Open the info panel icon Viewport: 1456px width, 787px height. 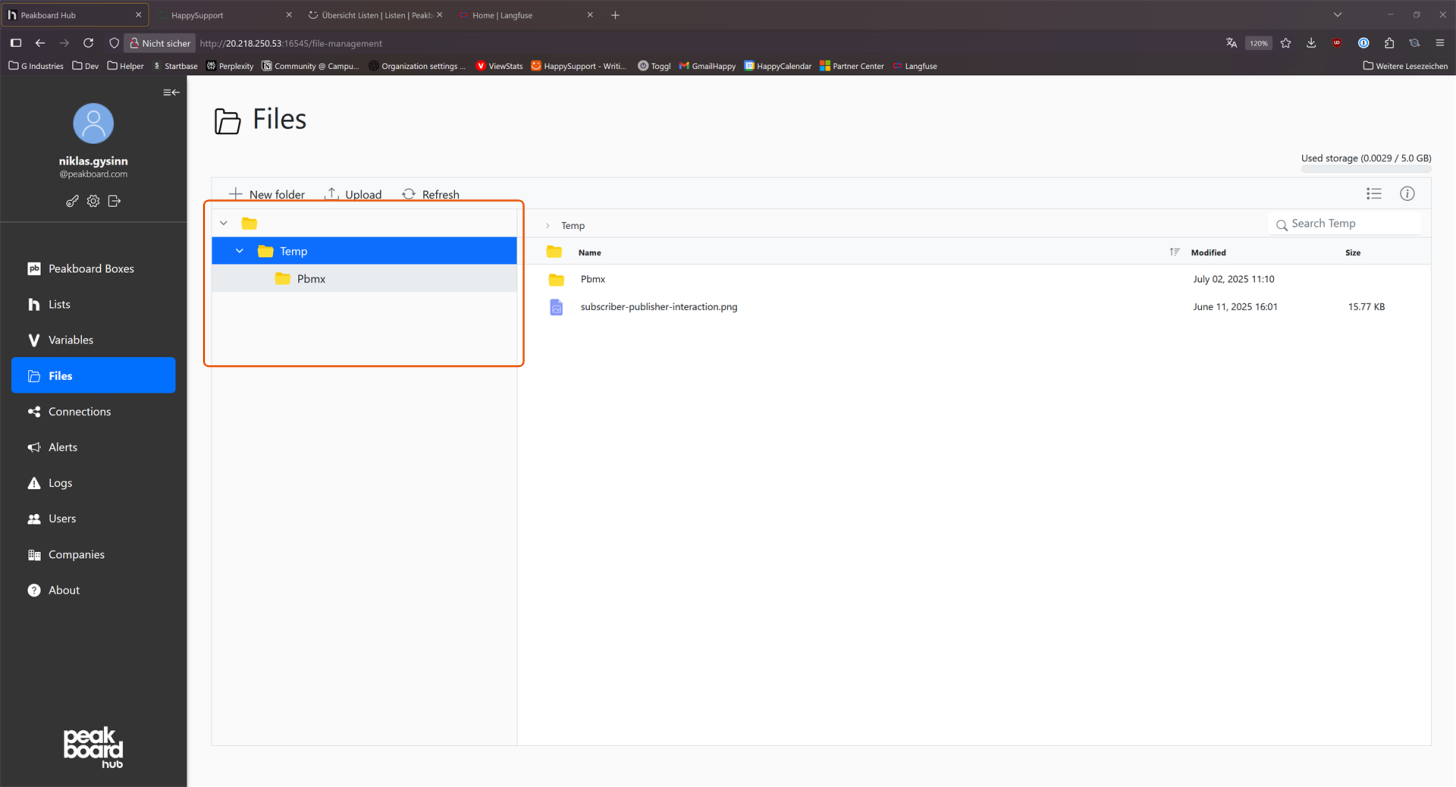pyautogui.click(x=1407, y=193)
